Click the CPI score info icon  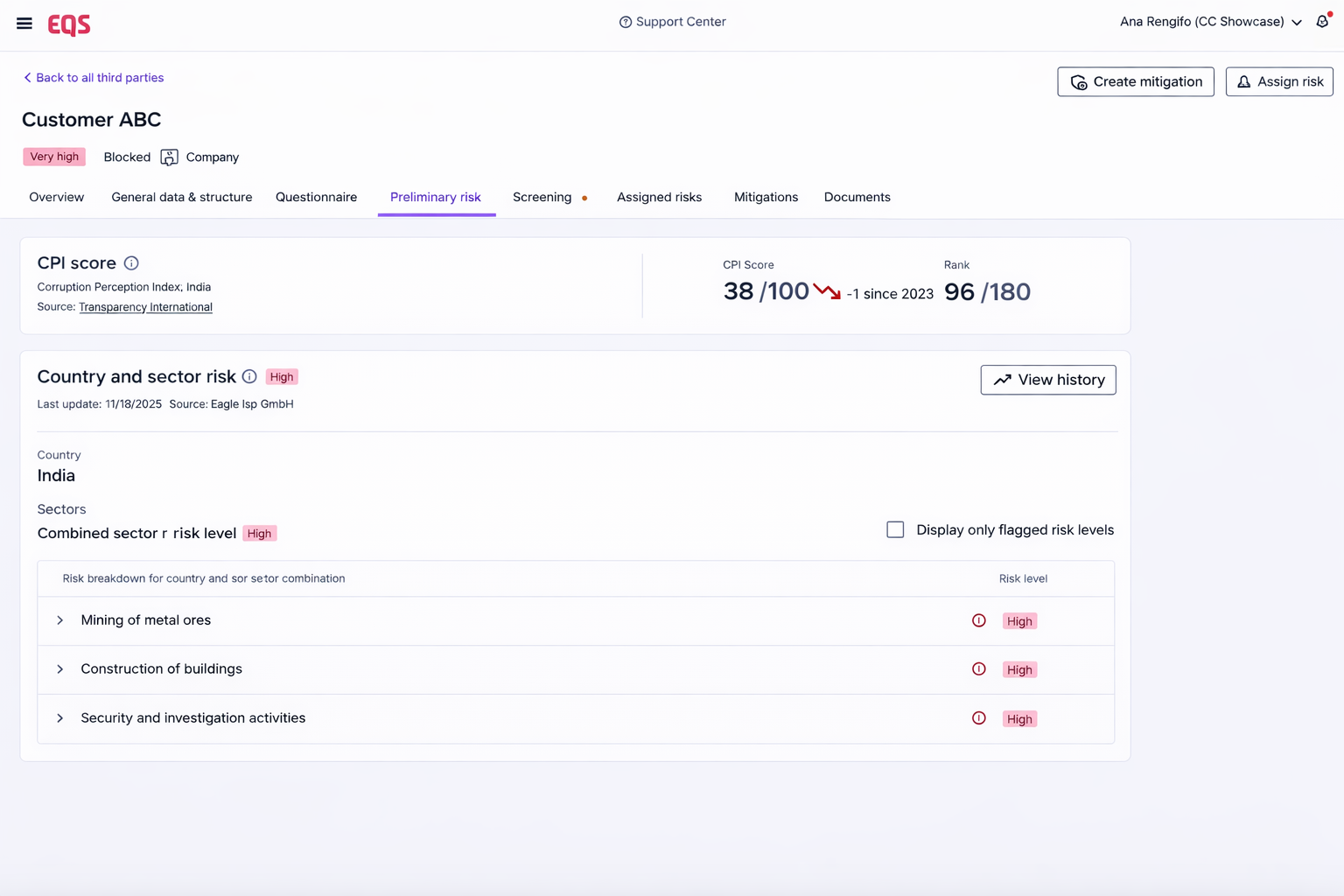point(131,263)
